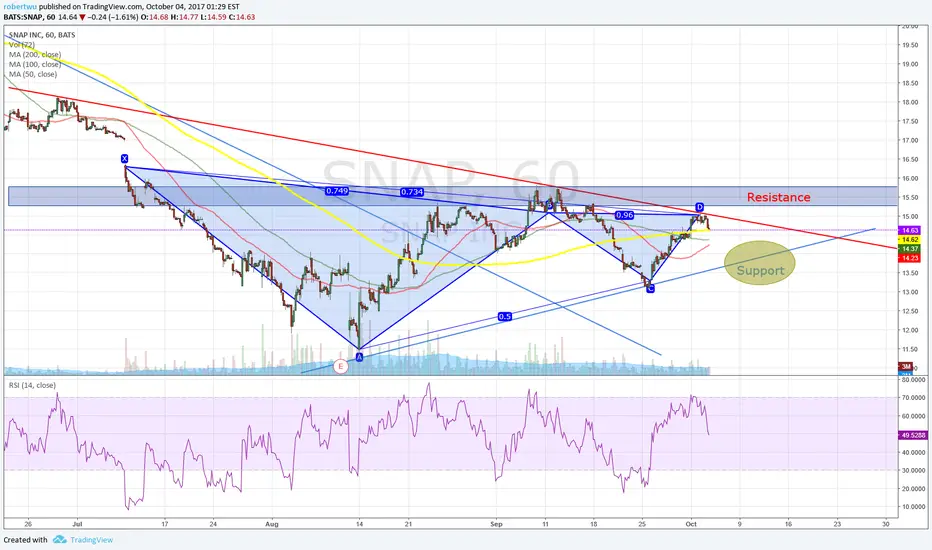Select the Support ellipse annotation
The image size is (932, 550).
[x=760, y=263]
